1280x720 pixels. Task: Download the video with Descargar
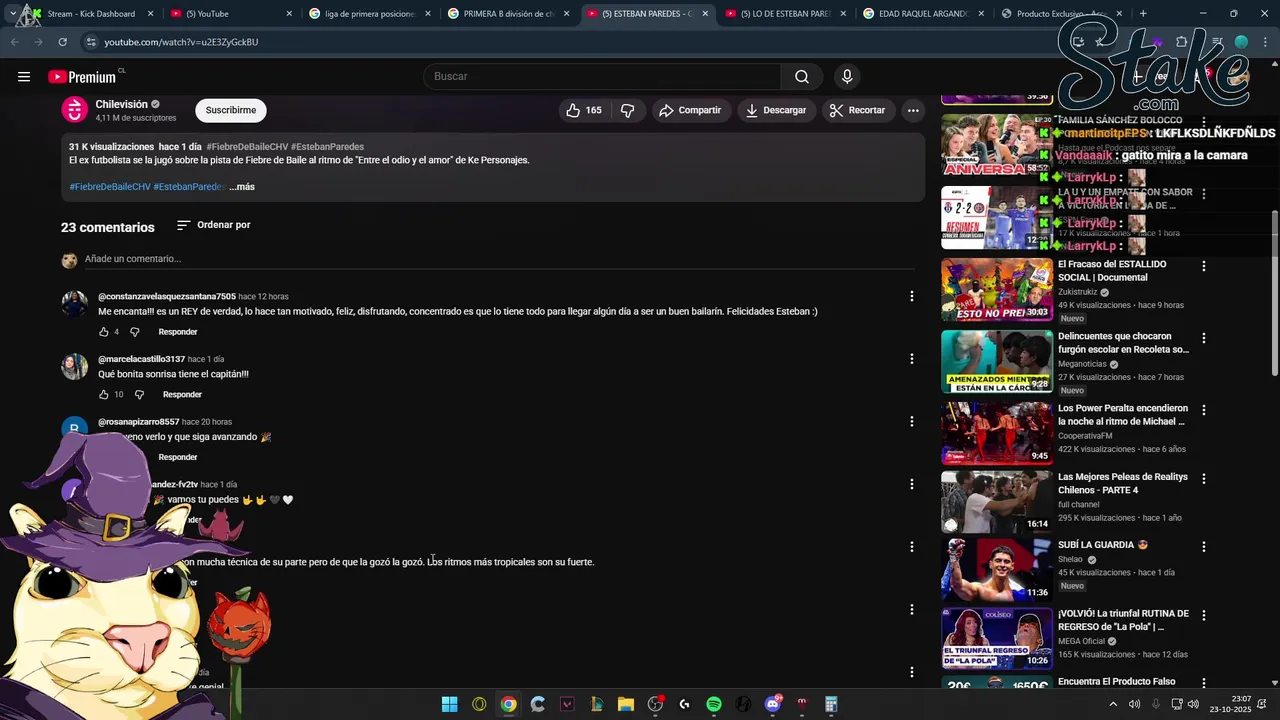coord(776,110)
